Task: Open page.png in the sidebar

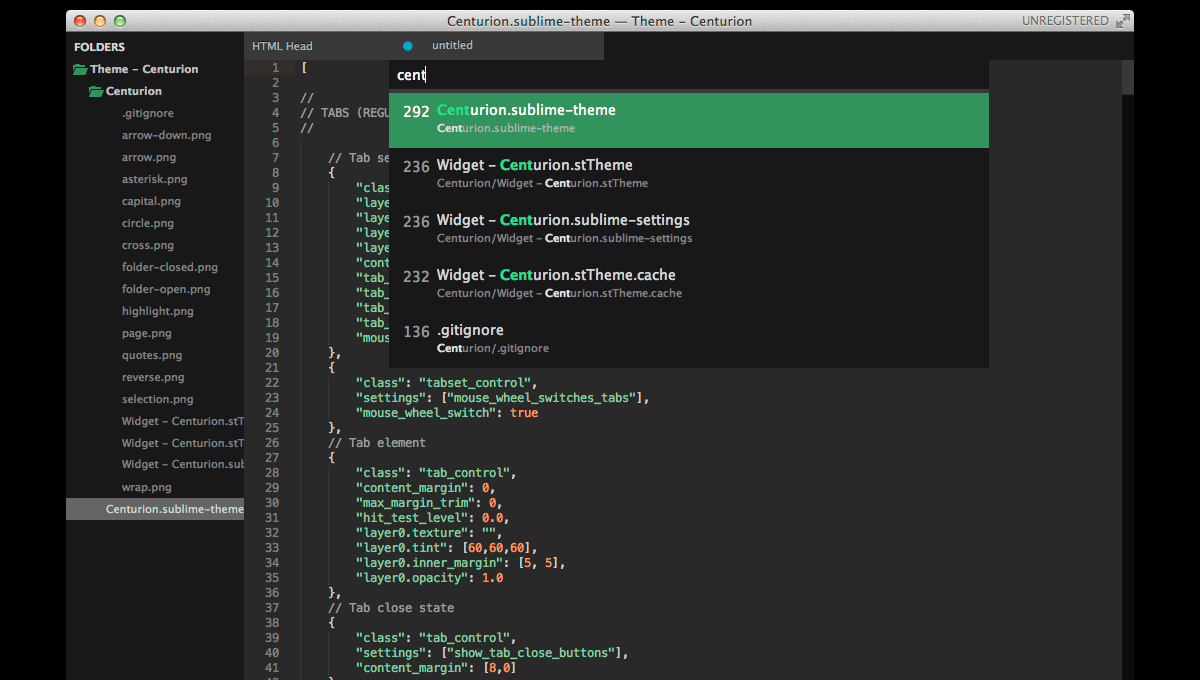Action: (147, 333)
